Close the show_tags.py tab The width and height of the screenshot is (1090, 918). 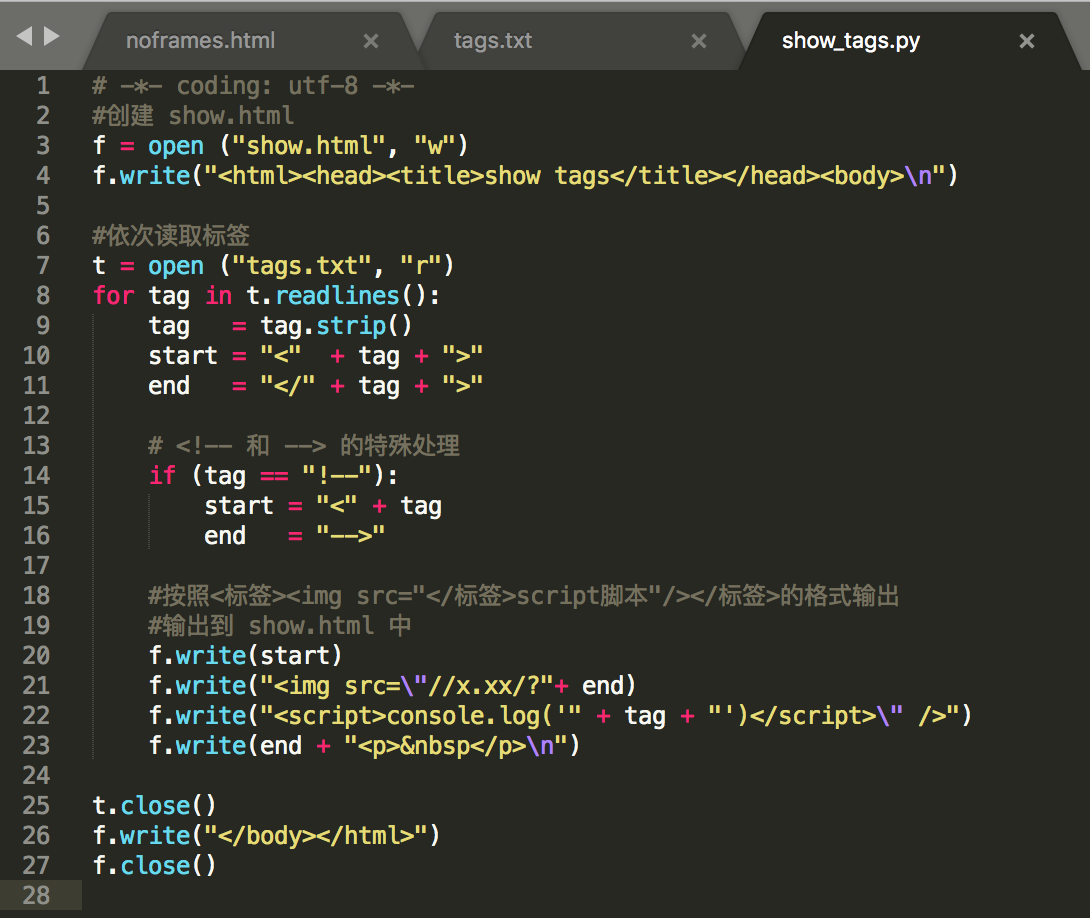(1027, 41)
